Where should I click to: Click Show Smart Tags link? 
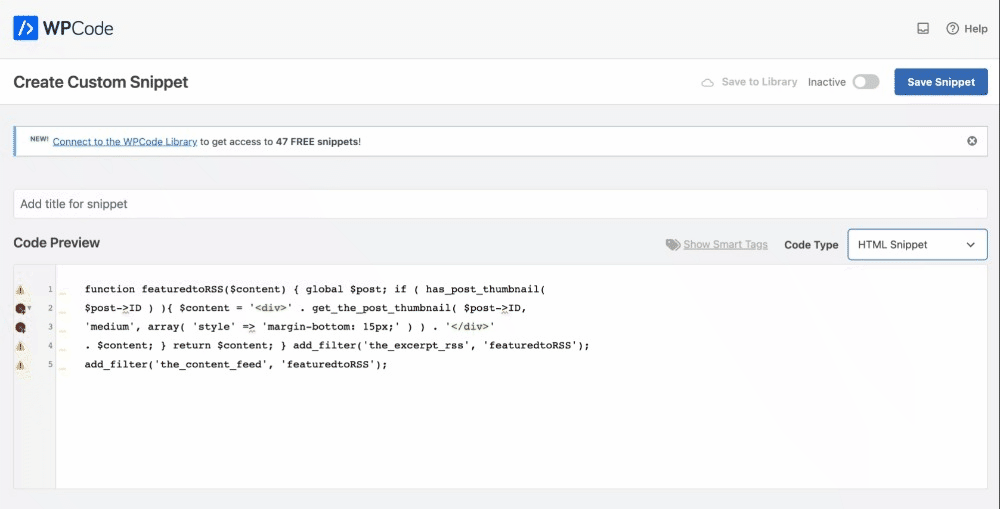click(725, 245)
